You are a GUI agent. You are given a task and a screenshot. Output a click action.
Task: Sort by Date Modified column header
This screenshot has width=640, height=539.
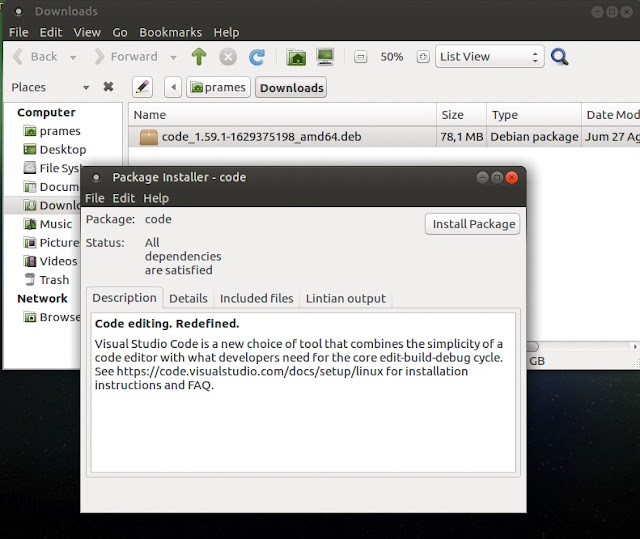point(611,115)
